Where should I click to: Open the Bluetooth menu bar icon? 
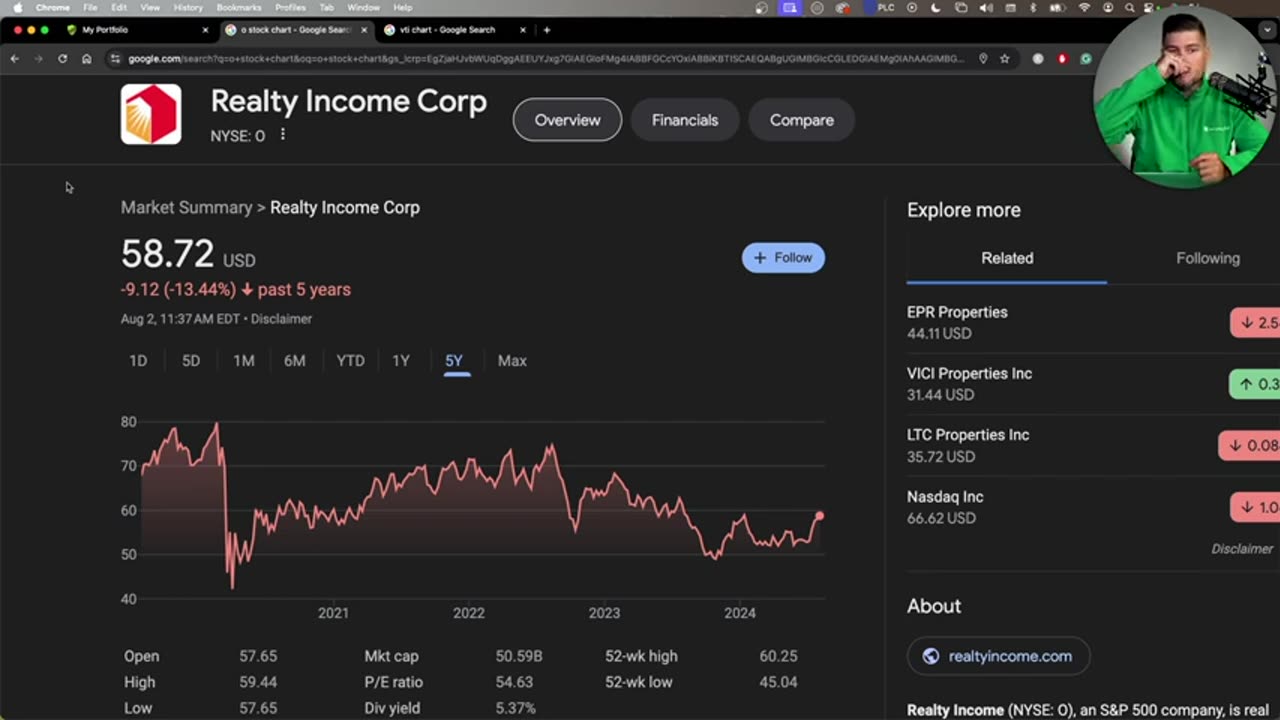coord(1034,7)
